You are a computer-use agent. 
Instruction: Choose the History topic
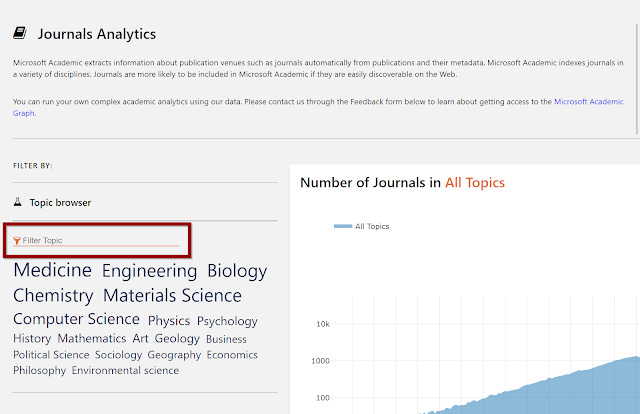32,338
